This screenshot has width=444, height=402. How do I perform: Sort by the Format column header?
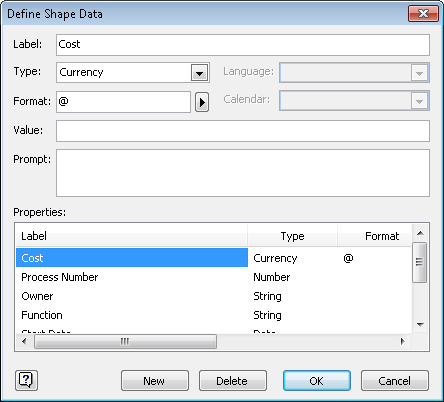pos(375,236)
